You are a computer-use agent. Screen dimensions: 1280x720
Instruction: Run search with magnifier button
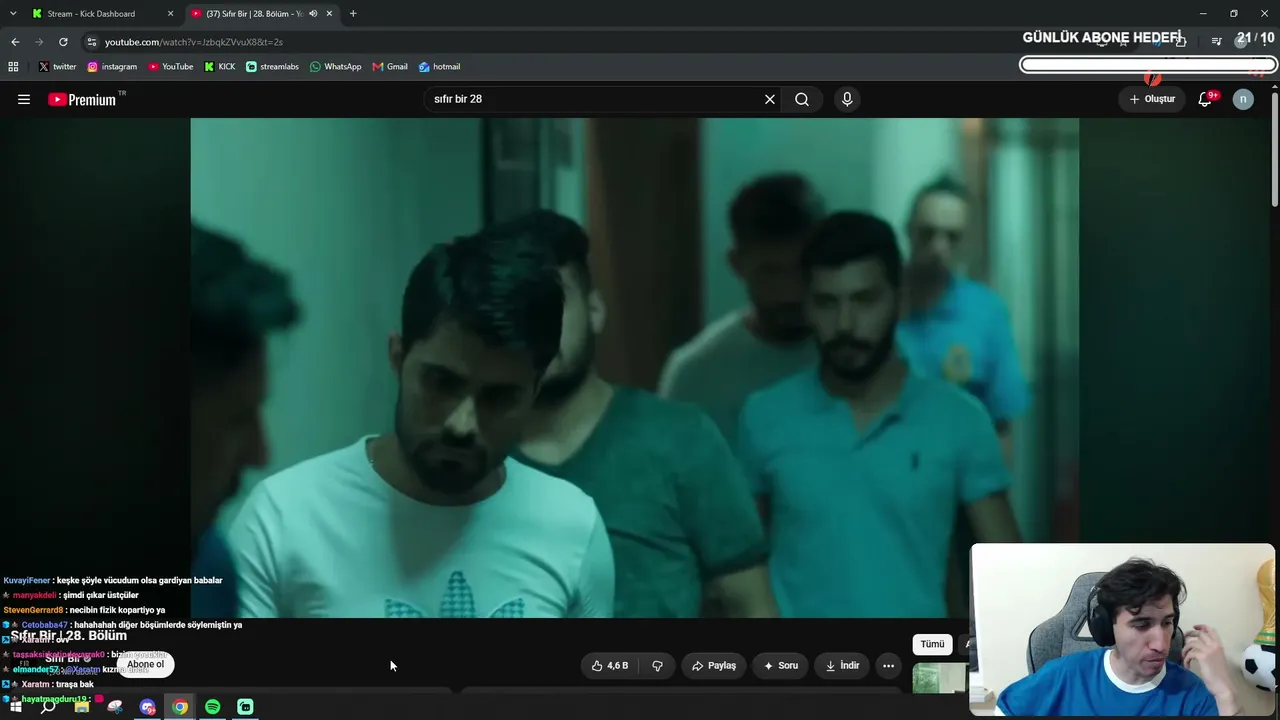click(802, 99)
